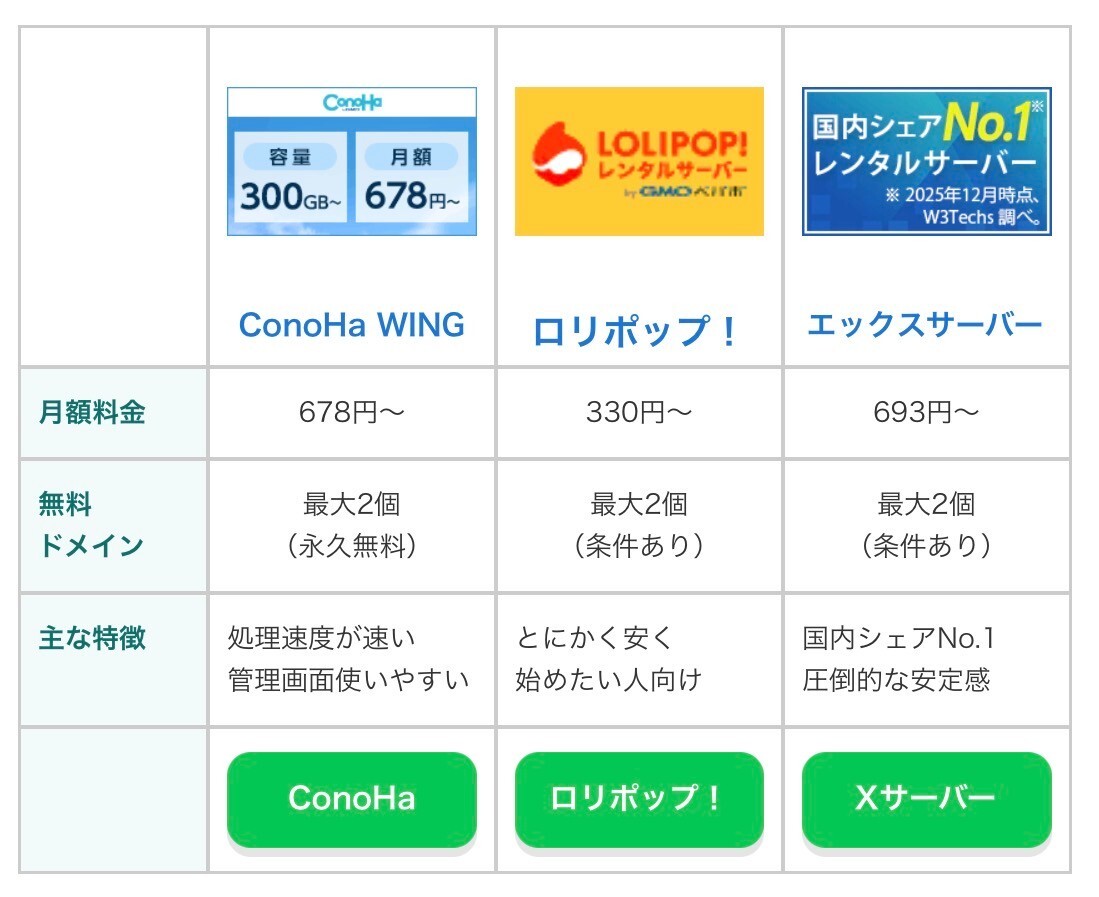The width and height of the screenshot is (1099, 897).
Task: Click the 693円〜 price cell
Action: (927, 412)
